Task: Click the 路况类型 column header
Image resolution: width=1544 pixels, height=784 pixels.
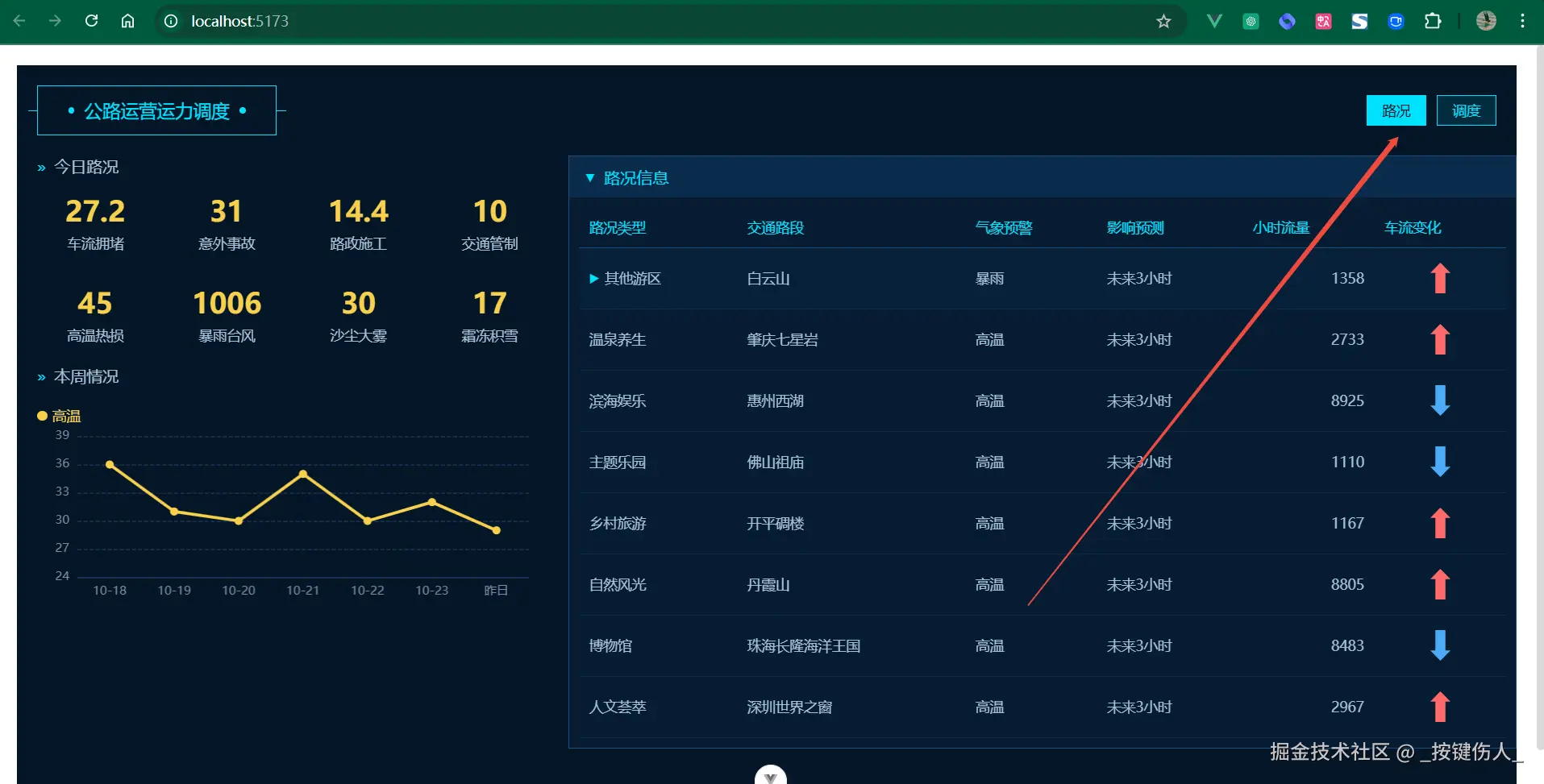Action: pos(618,228)
